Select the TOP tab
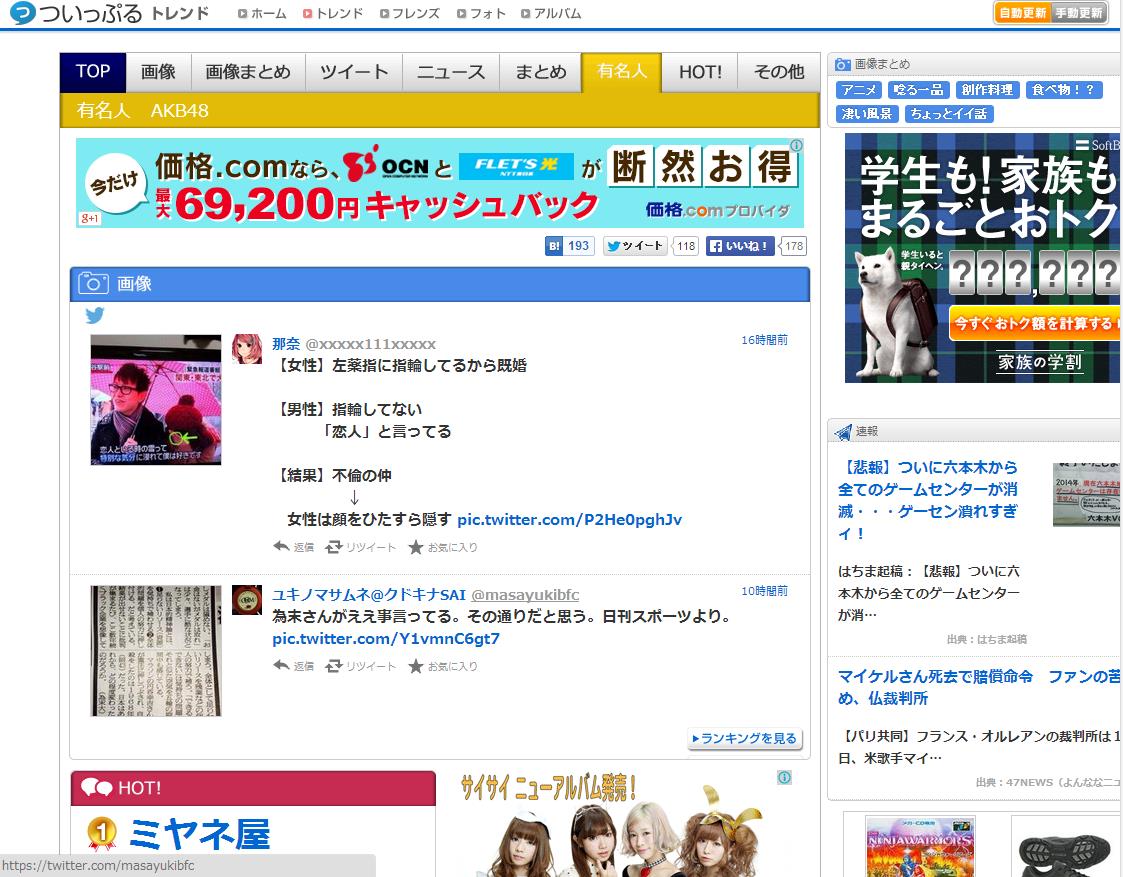The image size is (1123, 877). [93, 72]
